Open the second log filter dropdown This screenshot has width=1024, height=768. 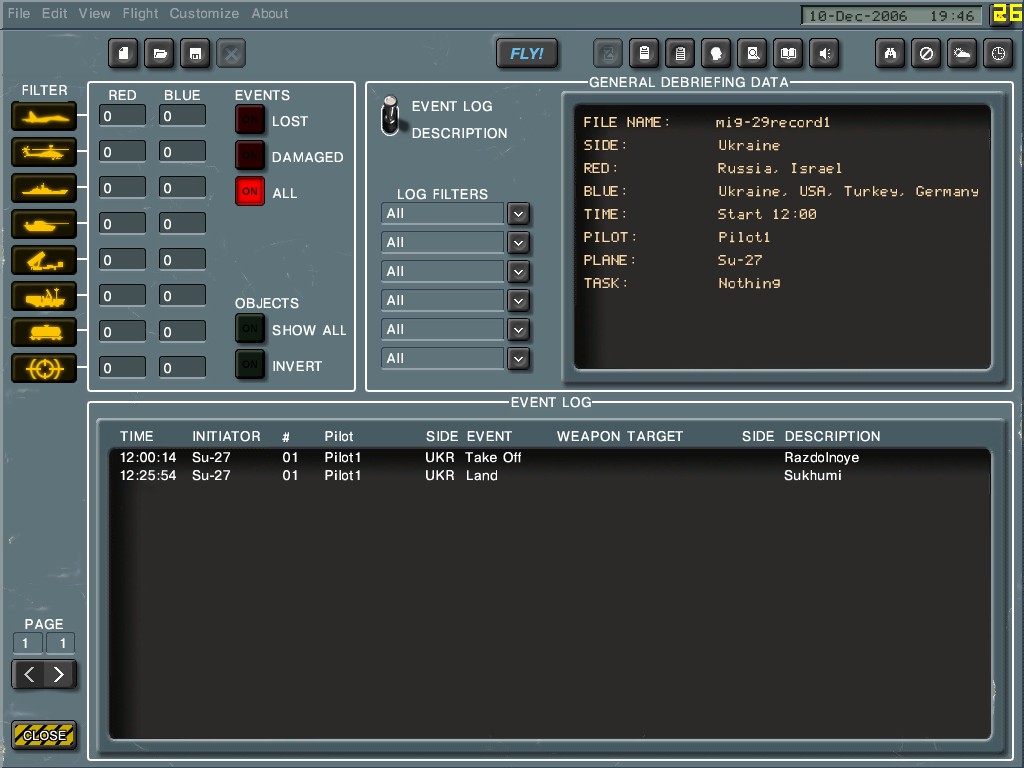pyautogui.click(x=519, y=243)
